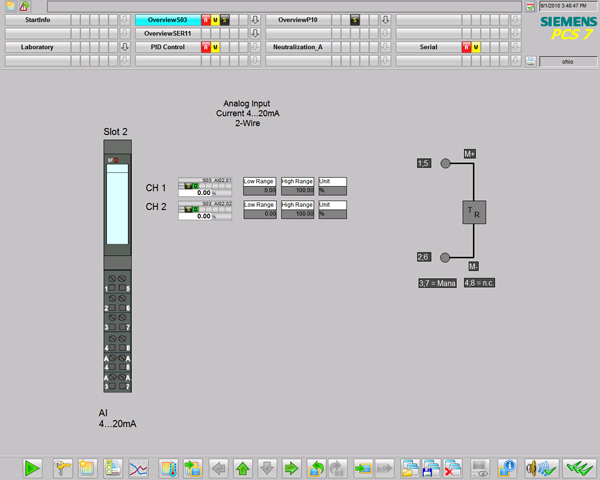Open the StartInfo overview area
This screenshot has height=480, width=600.
(38, 20)
